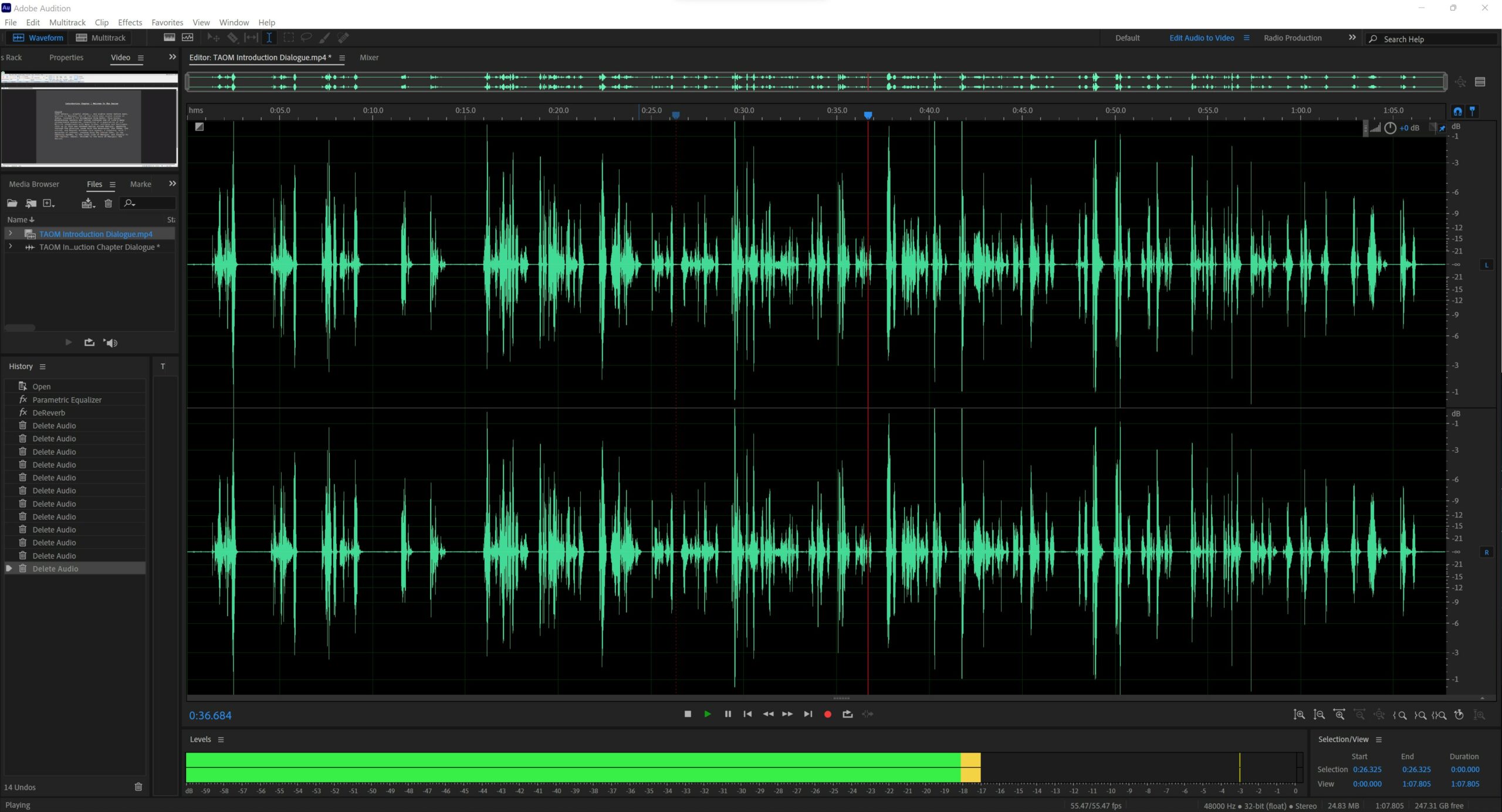Toggle Loop Playback button in transport
This screenshot has height=812, width=1502.
pos(847,714)
